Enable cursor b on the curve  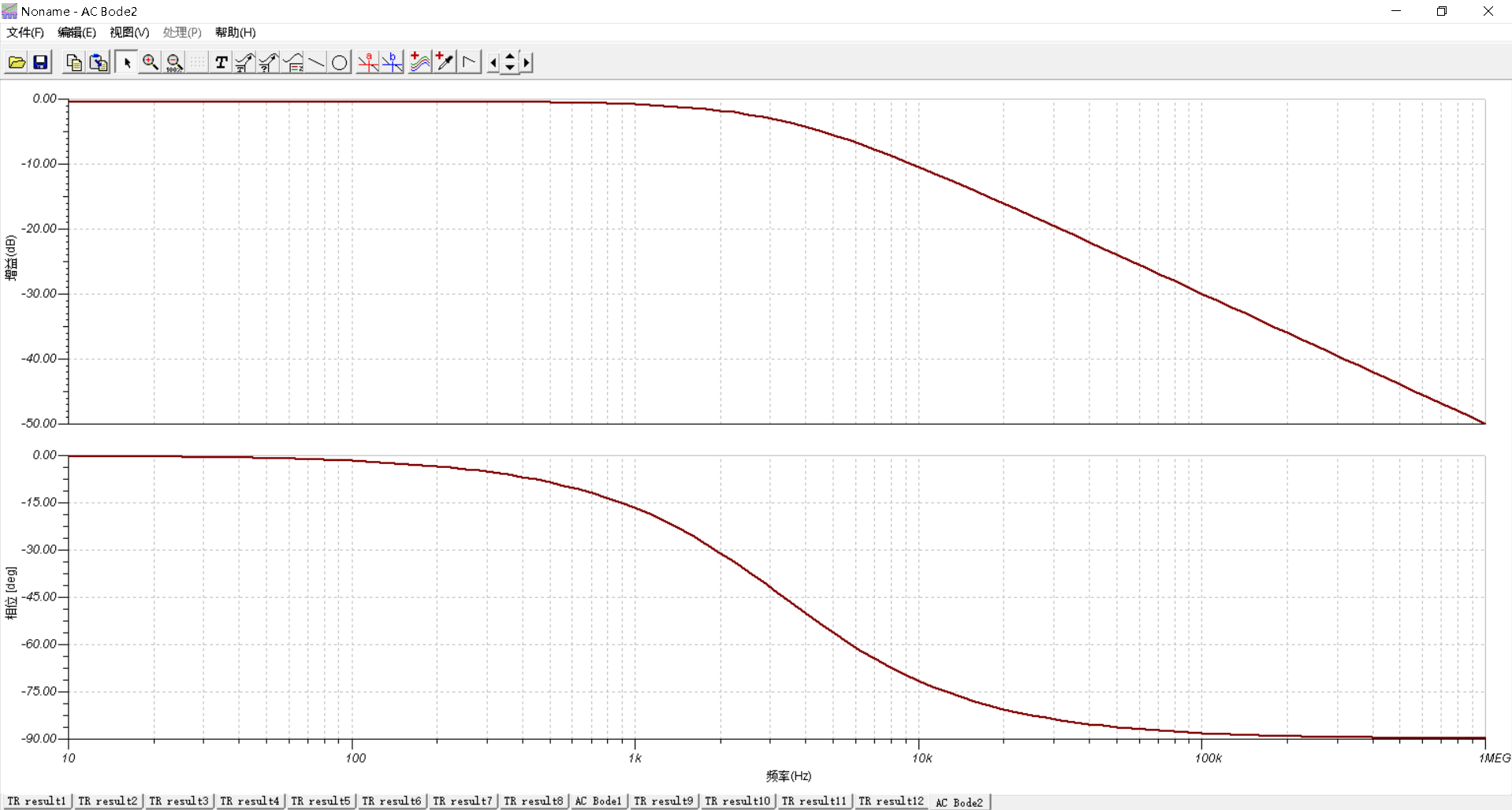click(392, 62)
